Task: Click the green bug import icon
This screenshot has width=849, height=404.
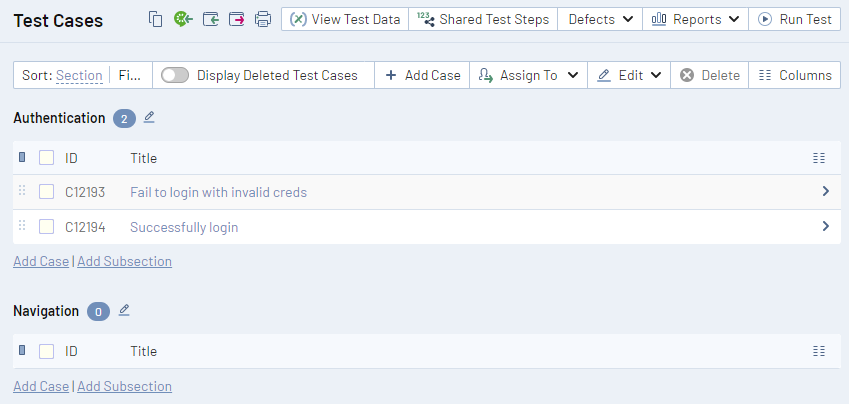Action: point(182,19)
